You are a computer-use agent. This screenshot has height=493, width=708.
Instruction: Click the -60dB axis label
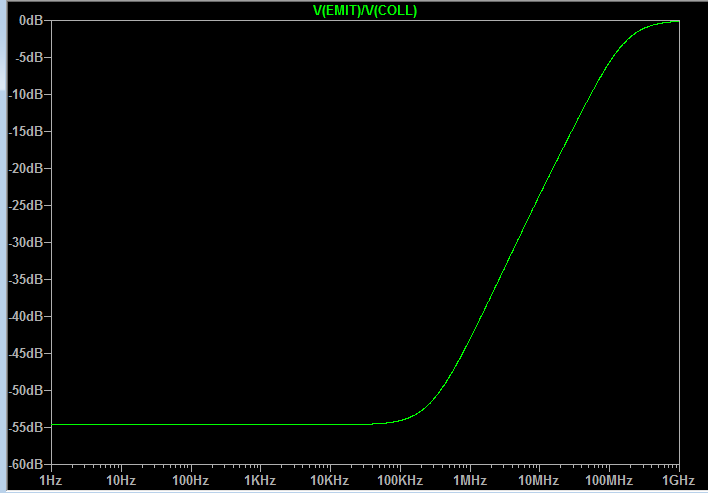coord(26,464)
